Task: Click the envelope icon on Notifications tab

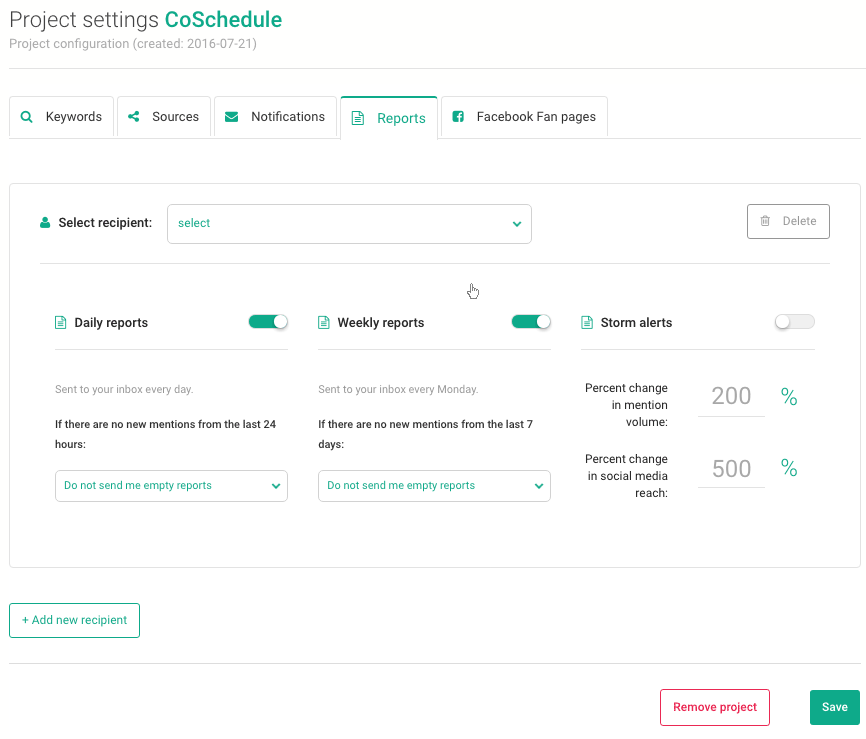Action: (x=231, y=117)
